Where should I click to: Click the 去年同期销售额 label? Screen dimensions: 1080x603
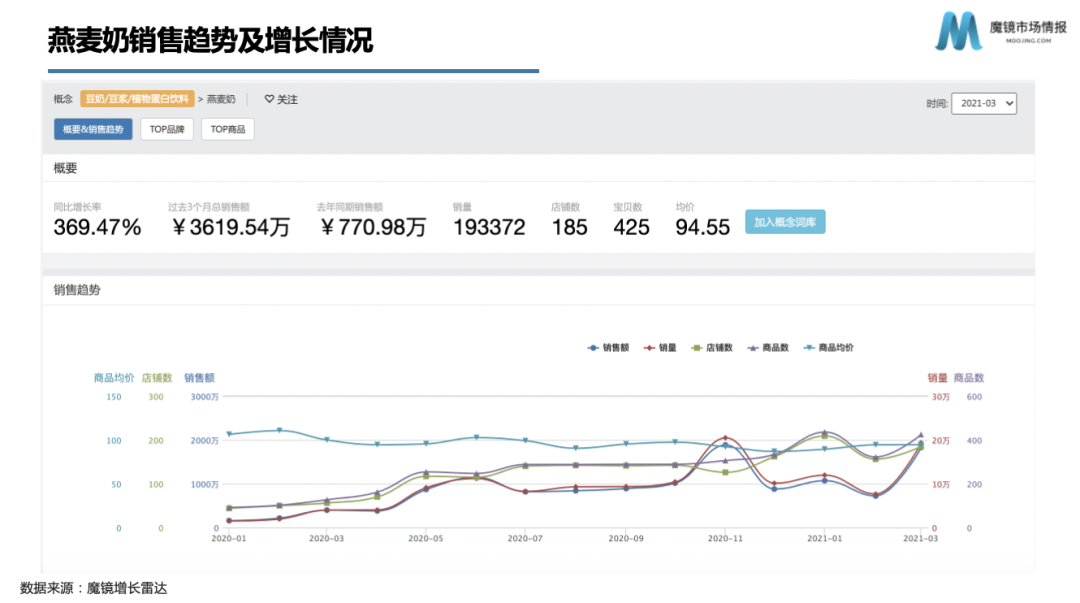pyautogui.click(x=350, y=207)
